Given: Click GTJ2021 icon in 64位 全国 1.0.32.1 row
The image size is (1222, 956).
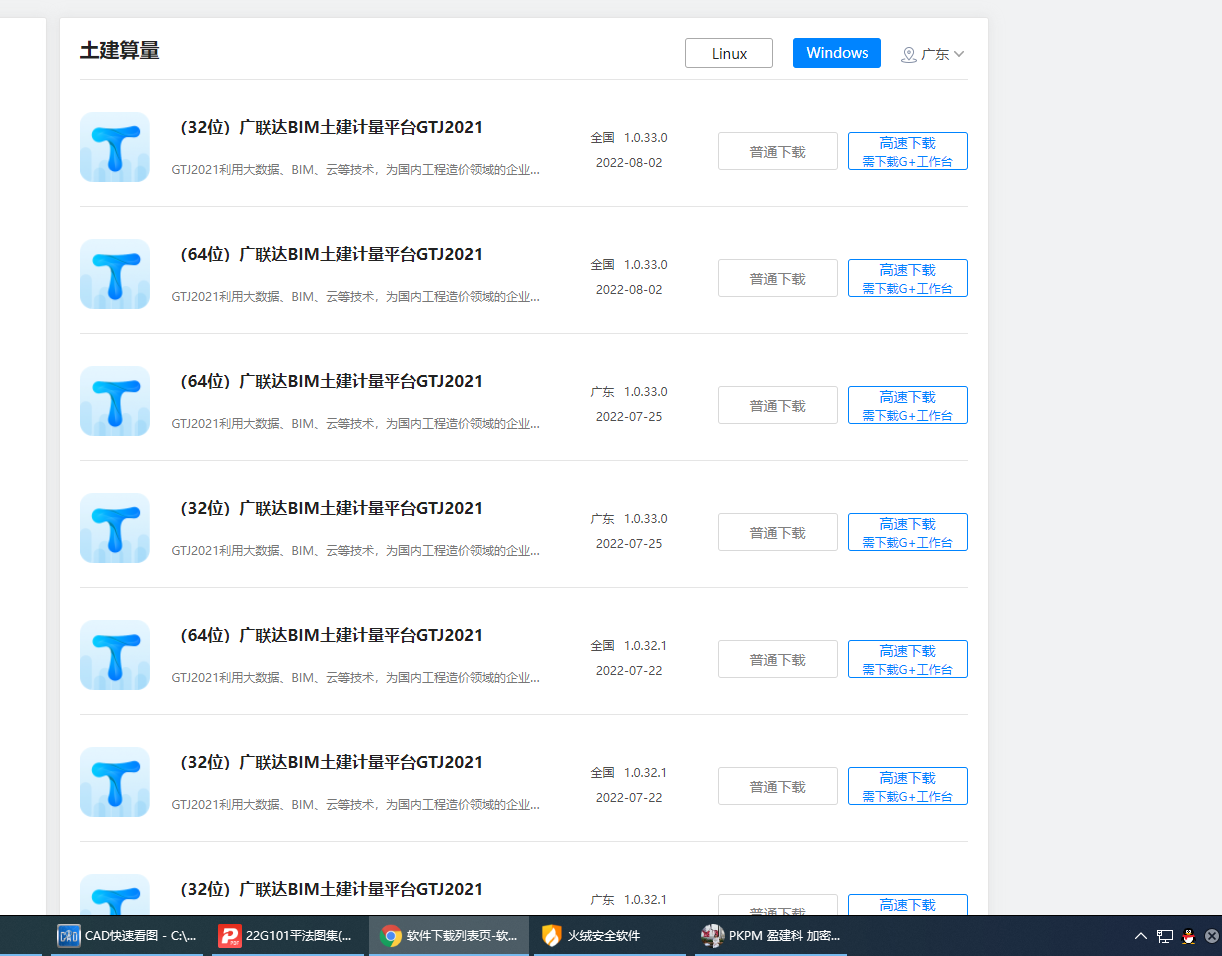Looking at the screenshot, I should (115, 655).
